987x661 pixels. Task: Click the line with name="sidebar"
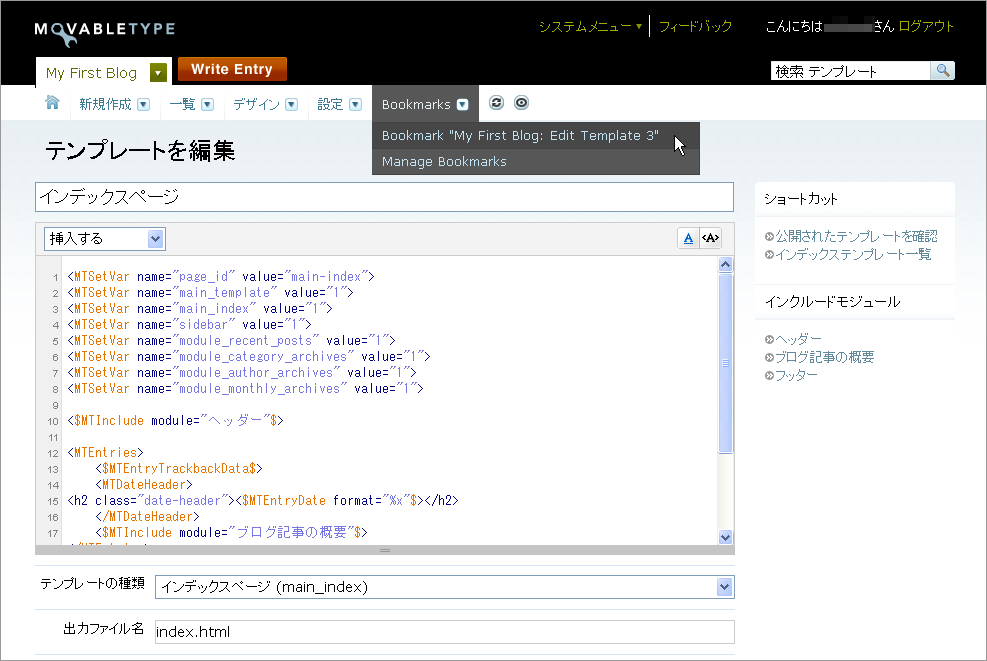pyautogui.click(x=189, y=324)
